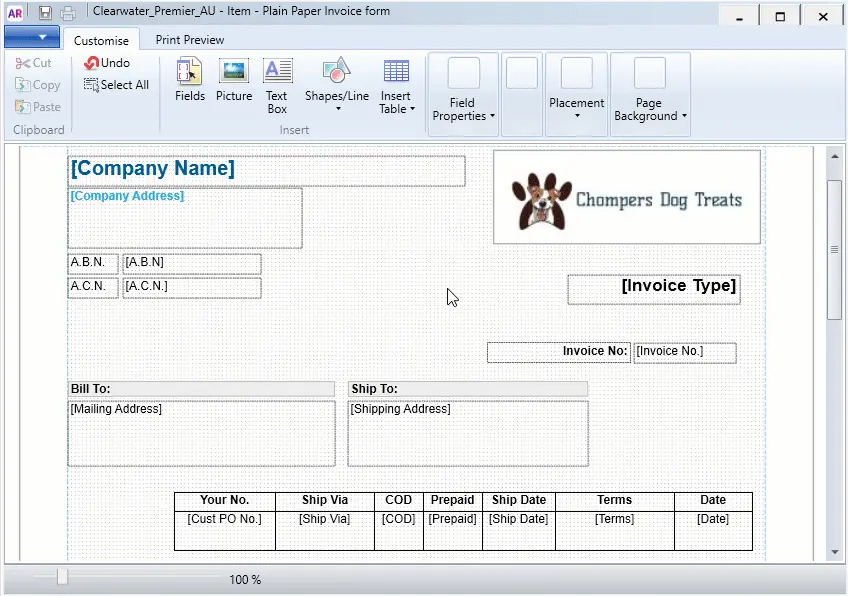Open the Page Background dropdown

pyautogui.click(x=650, y=93)
